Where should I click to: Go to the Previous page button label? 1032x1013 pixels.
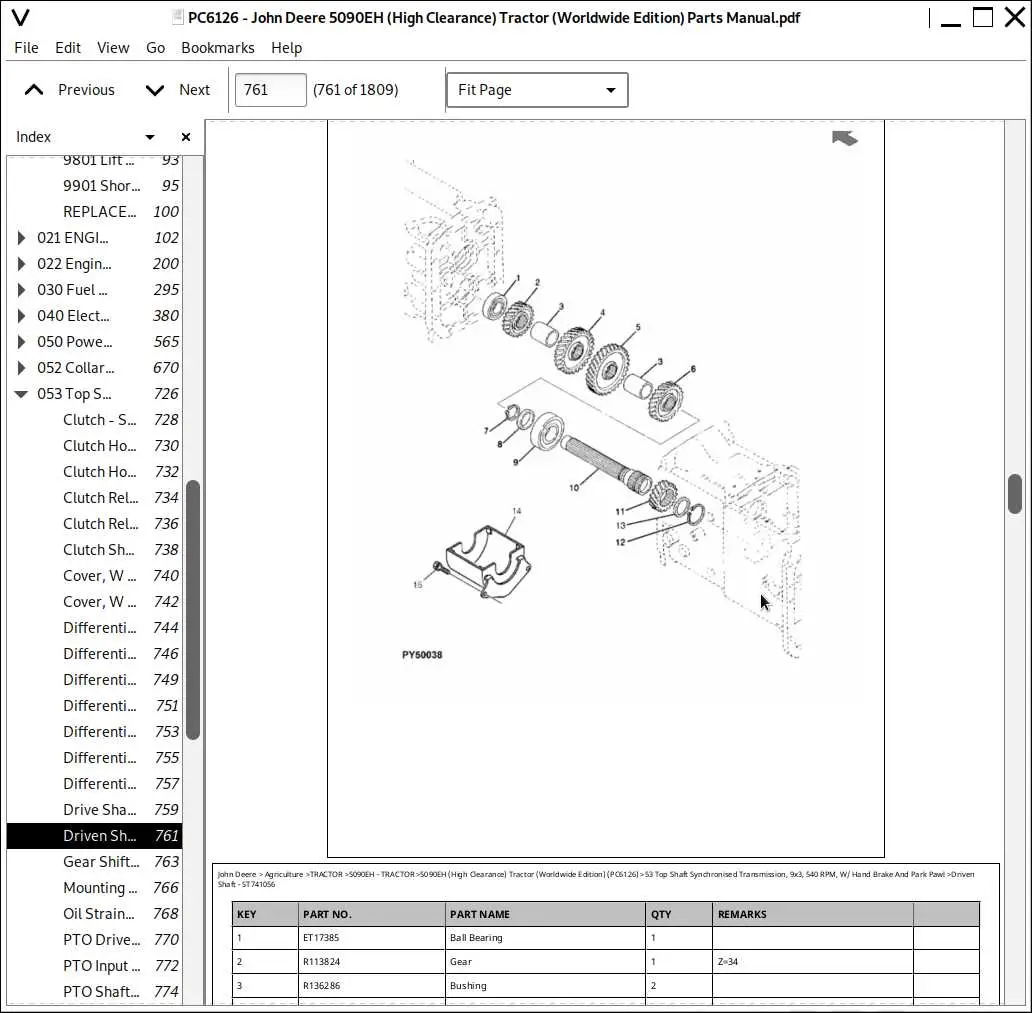86,90
